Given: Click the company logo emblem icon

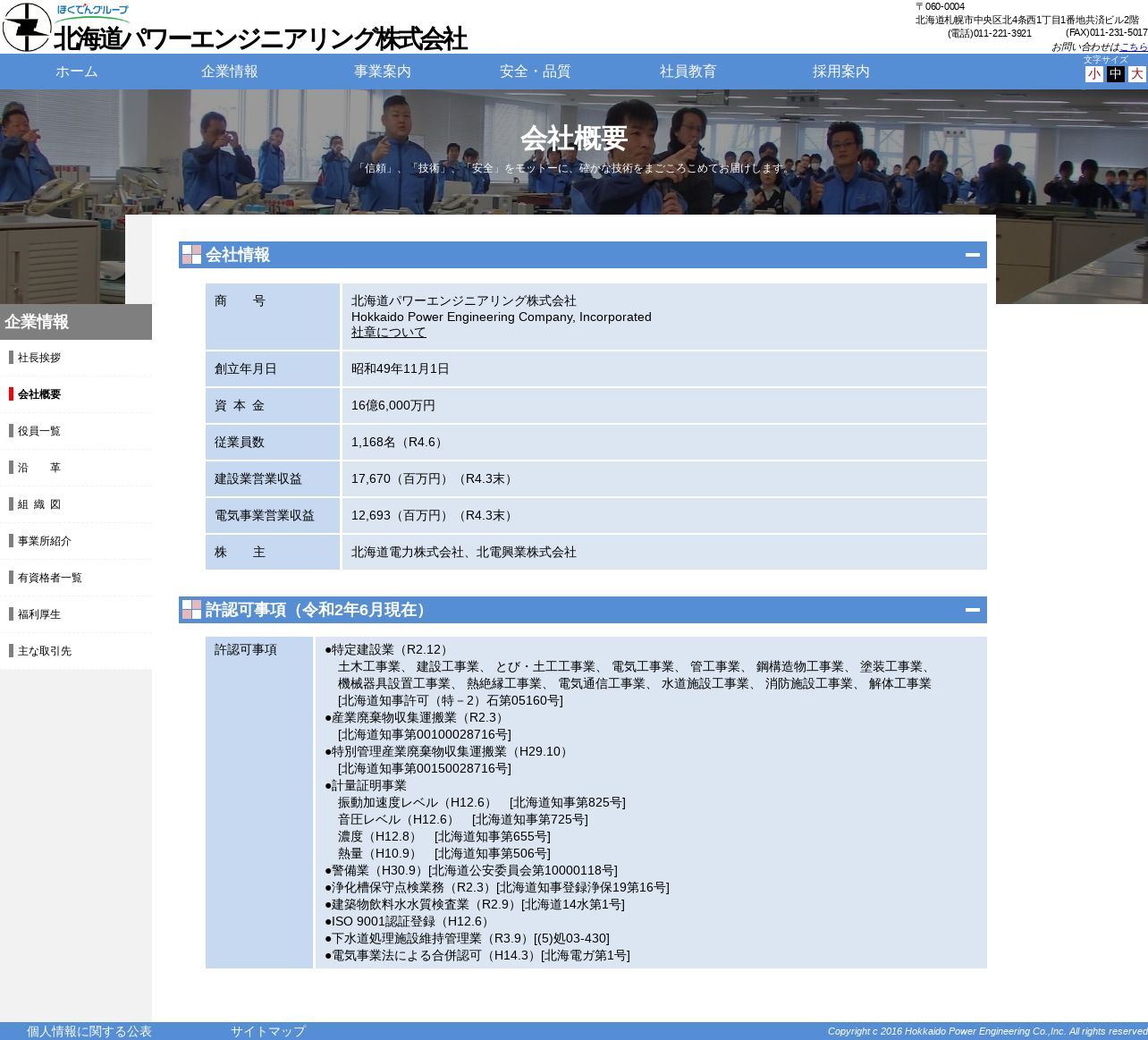Looking at the screenshot, I should pyautogui.click(x=27, y=27).
